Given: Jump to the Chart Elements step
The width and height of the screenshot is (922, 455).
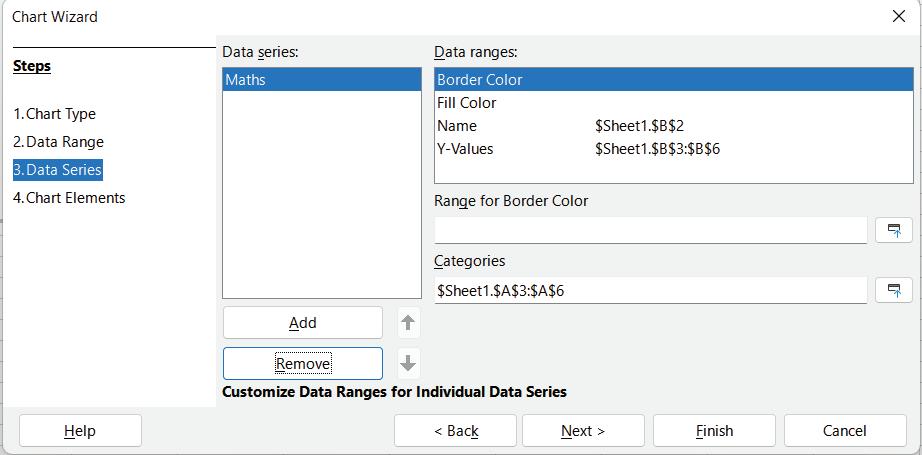Looking at the screenshot, I should (70, 198).
